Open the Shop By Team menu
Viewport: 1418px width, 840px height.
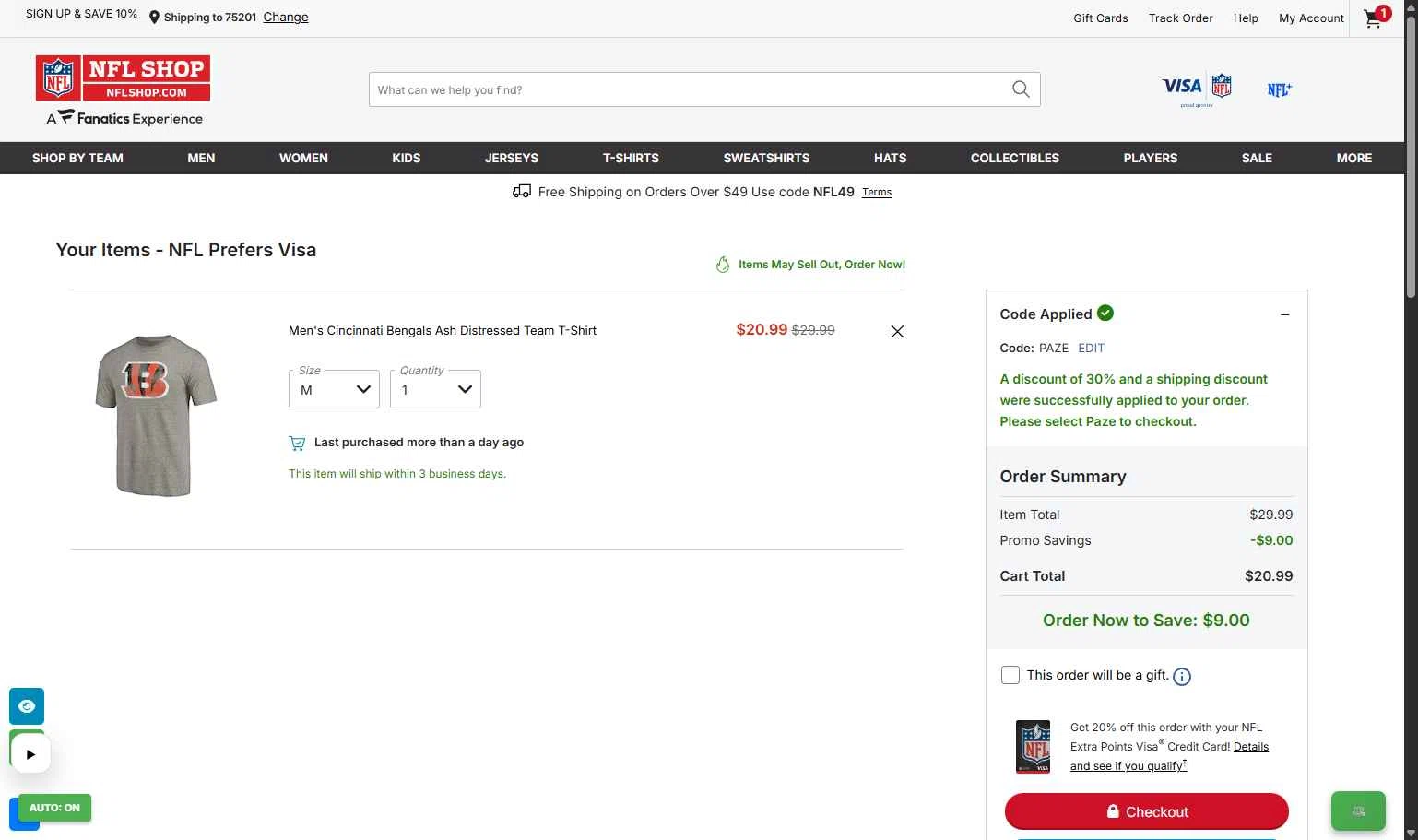coord(77,158)
